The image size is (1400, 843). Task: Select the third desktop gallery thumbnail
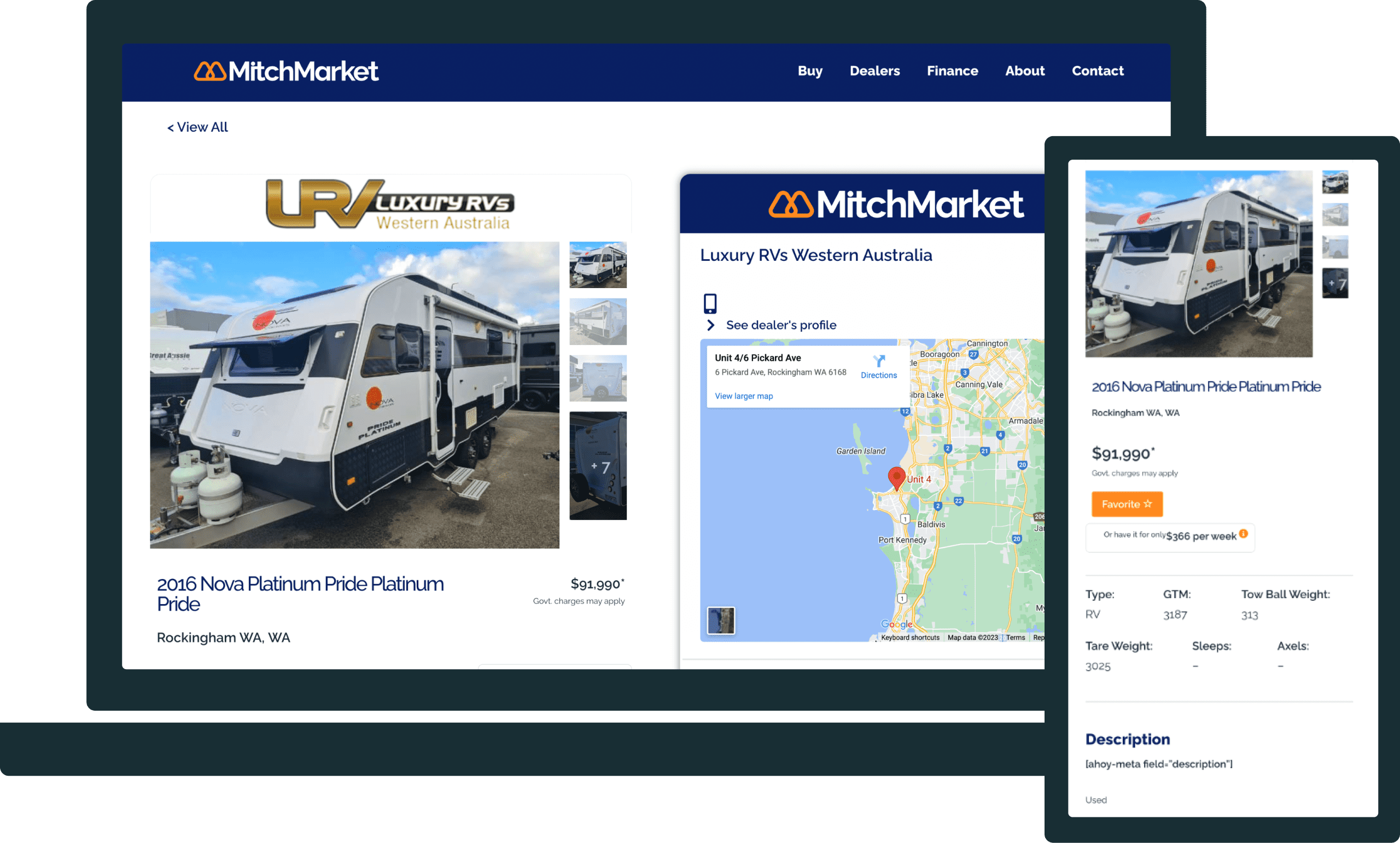click(598, 378)
